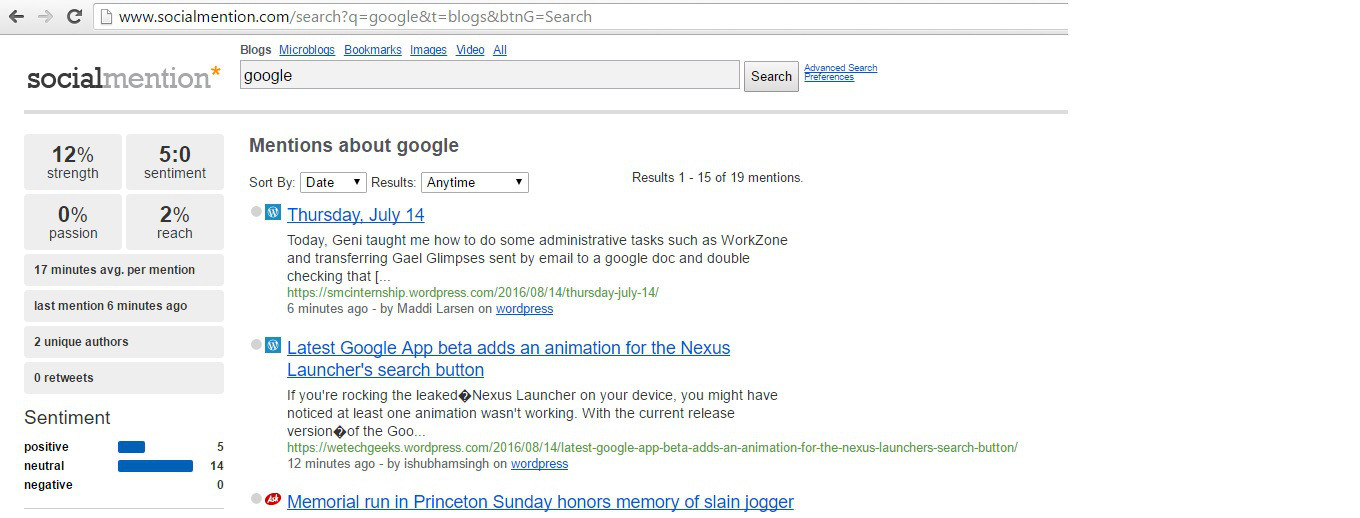Click the 'neutral' sentiment label
Viewport: 1360px width, 518px height.
click(44, 466)
